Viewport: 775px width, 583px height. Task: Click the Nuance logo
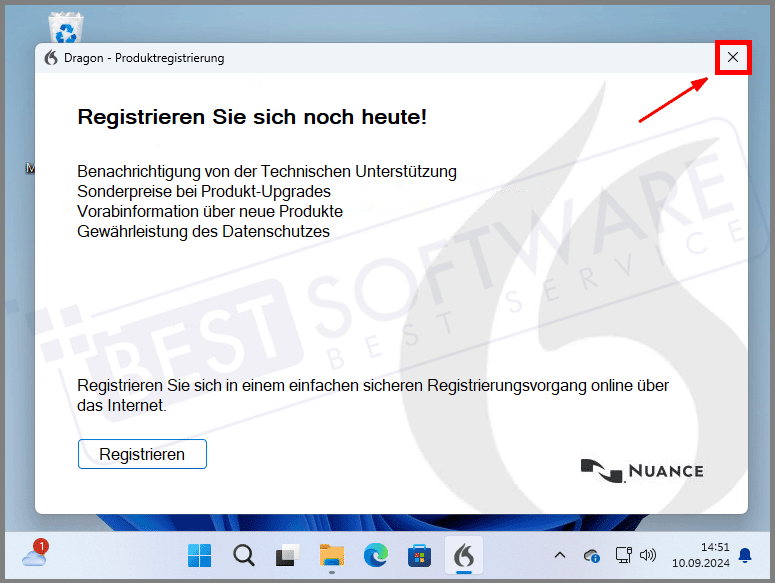[642, 471]
